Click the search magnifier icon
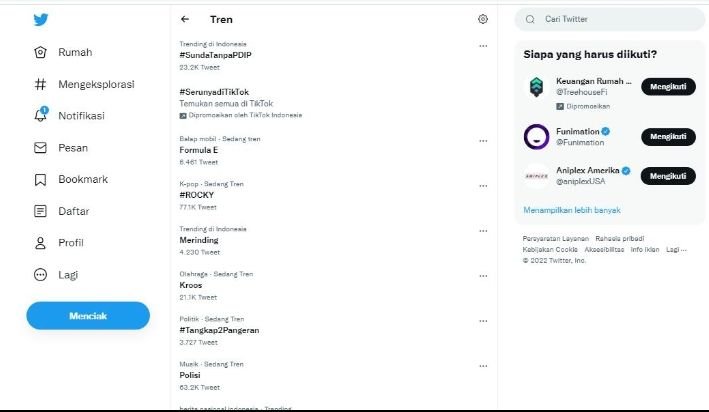The width and height of the screenshot is (709, 412). point(530,19)
